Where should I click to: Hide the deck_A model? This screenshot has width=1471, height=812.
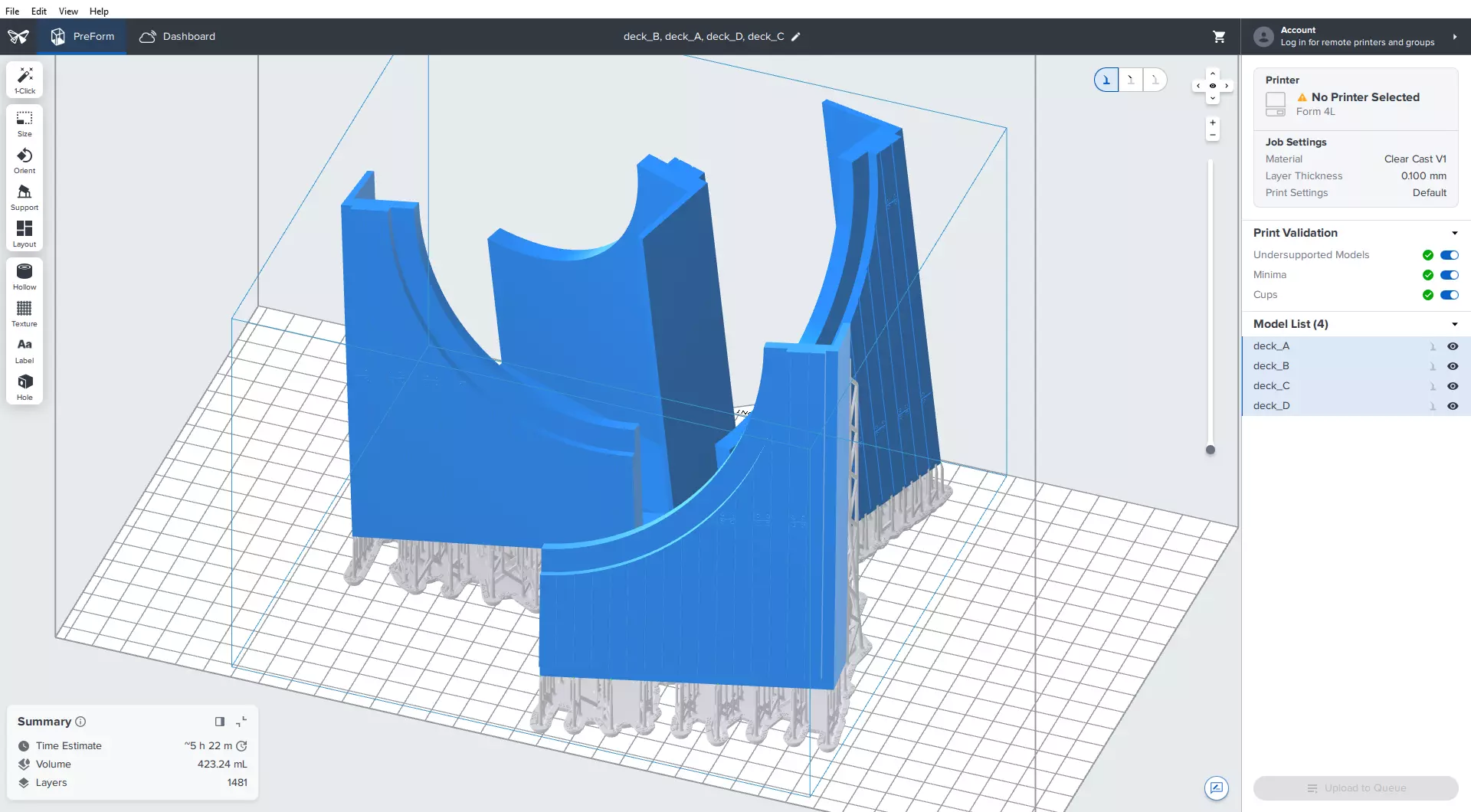tap(1453, 346)
